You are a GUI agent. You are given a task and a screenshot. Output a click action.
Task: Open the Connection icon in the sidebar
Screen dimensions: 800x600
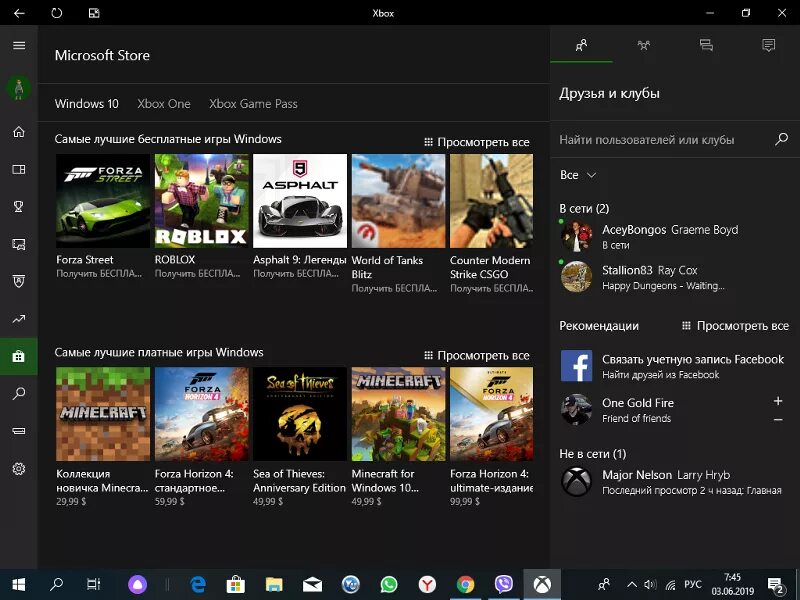pos(19,431)
